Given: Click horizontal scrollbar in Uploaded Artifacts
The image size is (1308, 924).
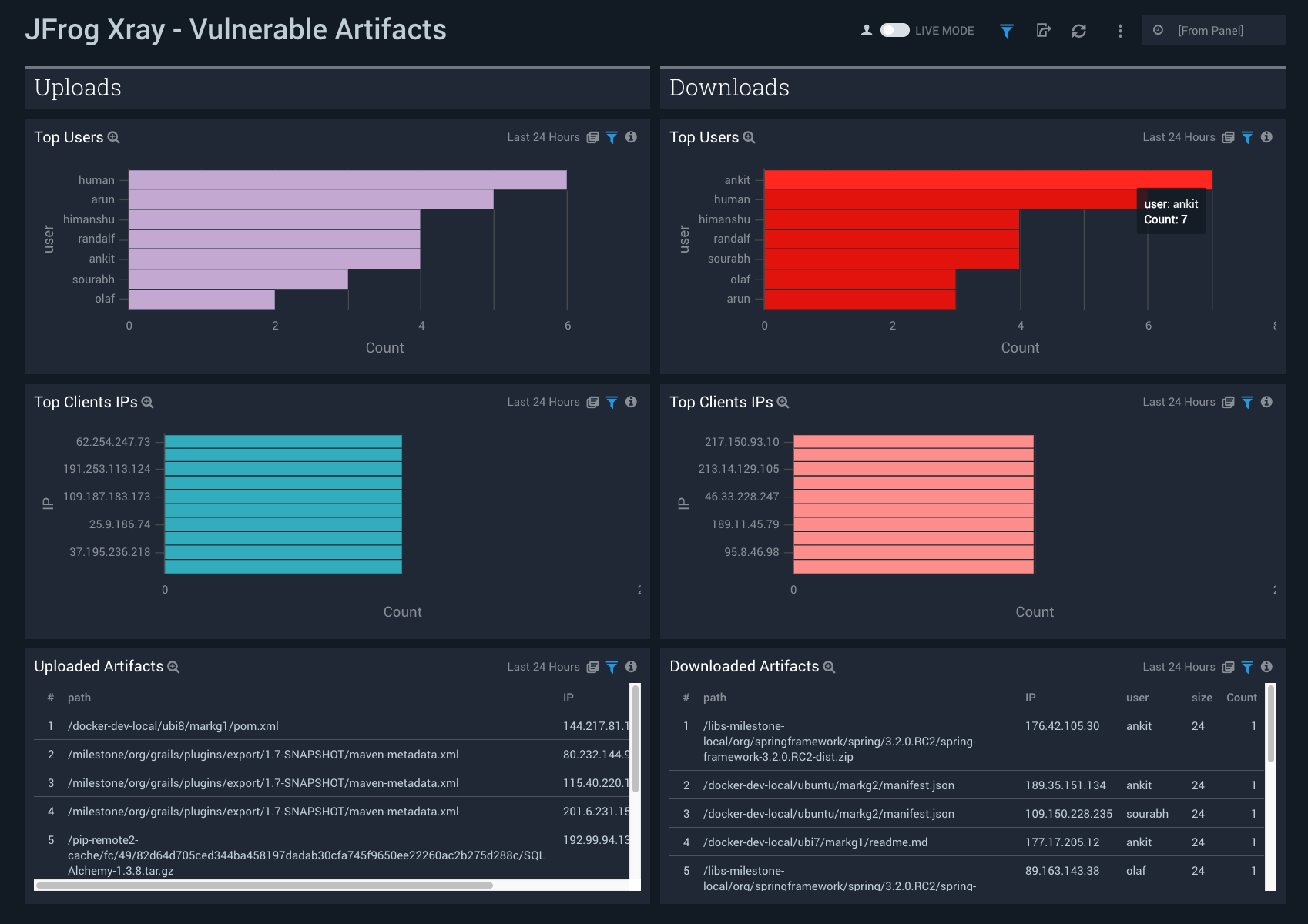Looking at the screenshot, I should [x=263, y=885].
